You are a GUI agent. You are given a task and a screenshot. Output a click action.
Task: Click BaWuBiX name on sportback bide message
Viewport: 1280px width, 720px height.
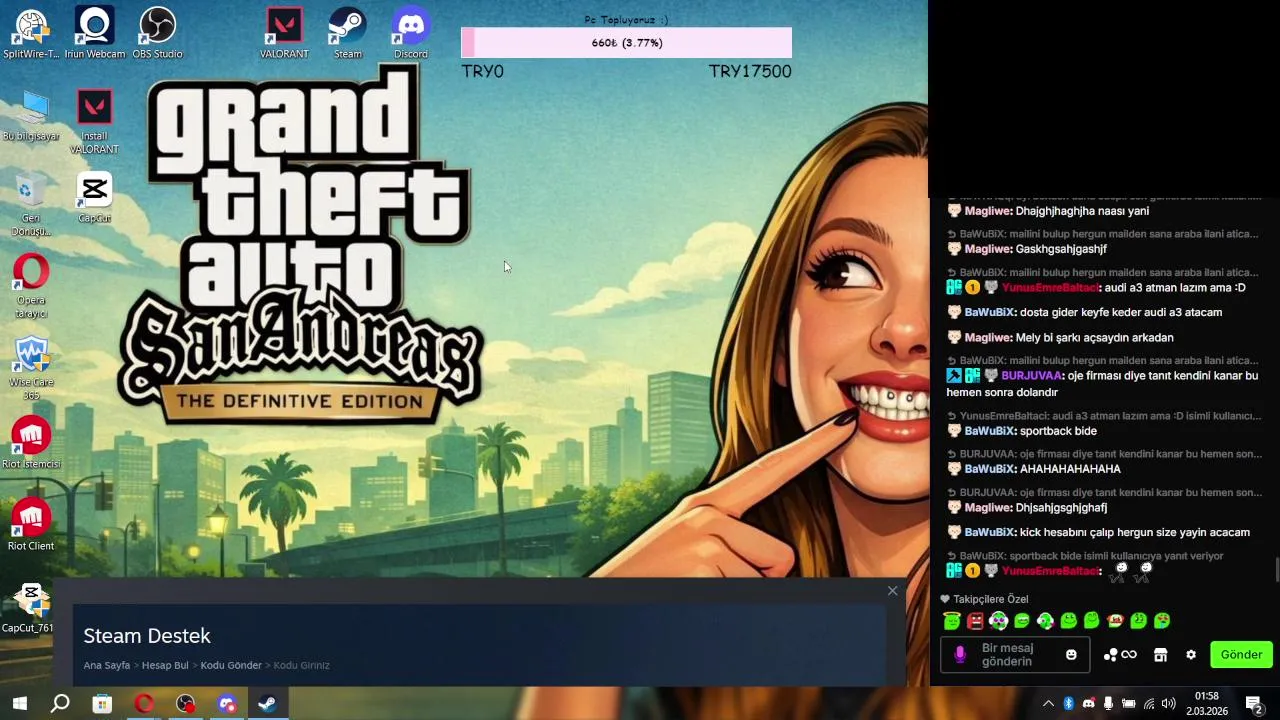990,431
